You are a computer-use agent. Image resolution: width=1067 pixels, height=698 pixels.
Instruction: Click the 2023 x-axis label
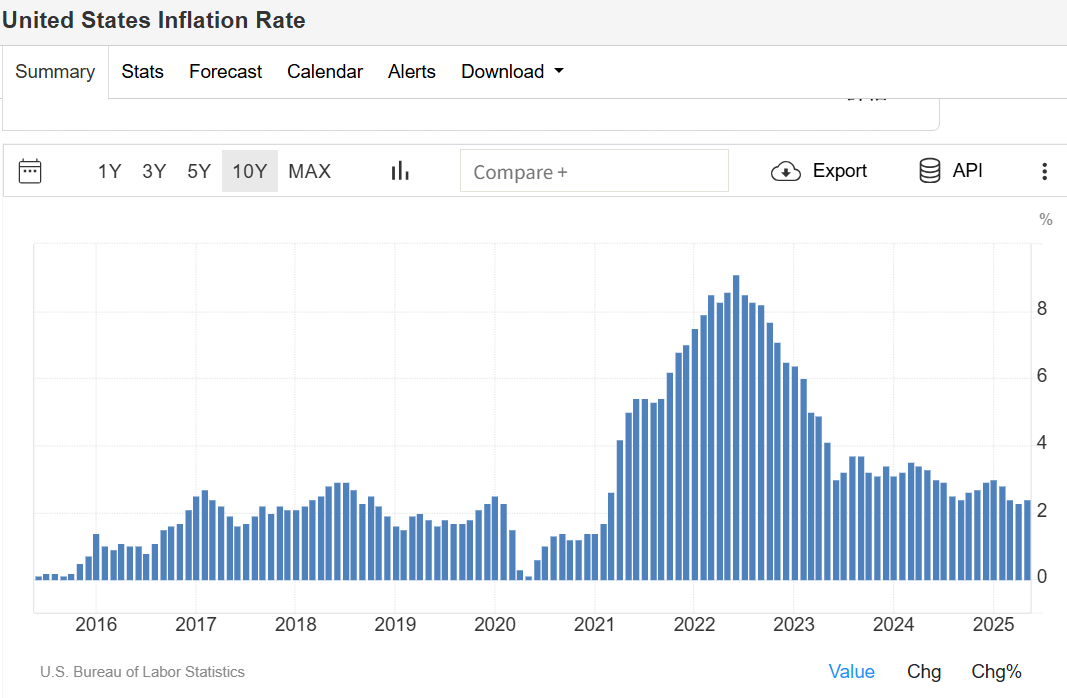point(793,625)
